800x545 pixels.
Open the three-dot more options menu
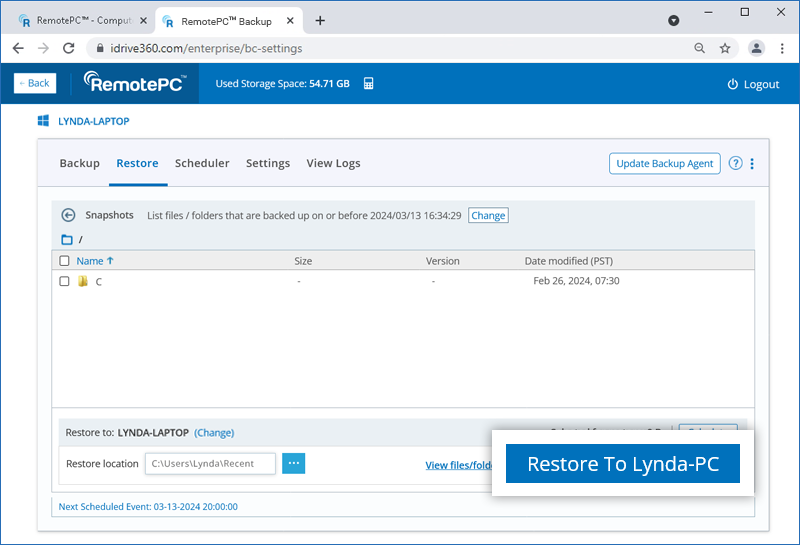click(x=752, y=164)
